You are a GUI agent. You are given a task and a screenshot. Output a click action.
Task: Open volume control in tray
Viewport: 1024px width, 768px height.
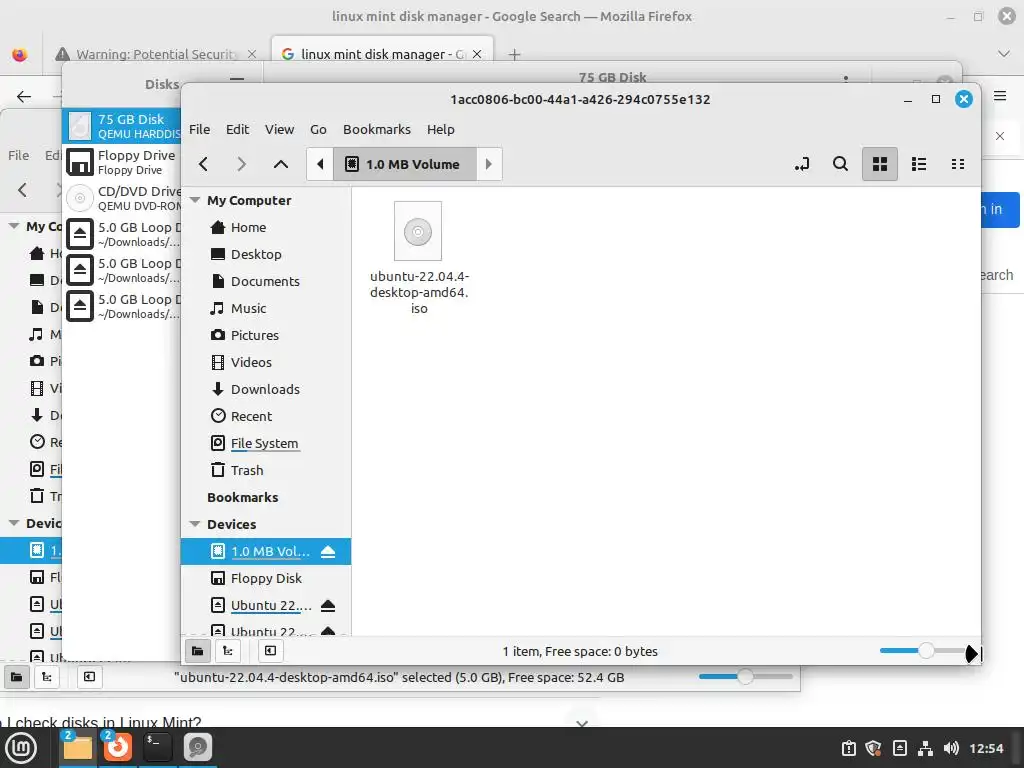pyautogui.click(x=952, y=748)
